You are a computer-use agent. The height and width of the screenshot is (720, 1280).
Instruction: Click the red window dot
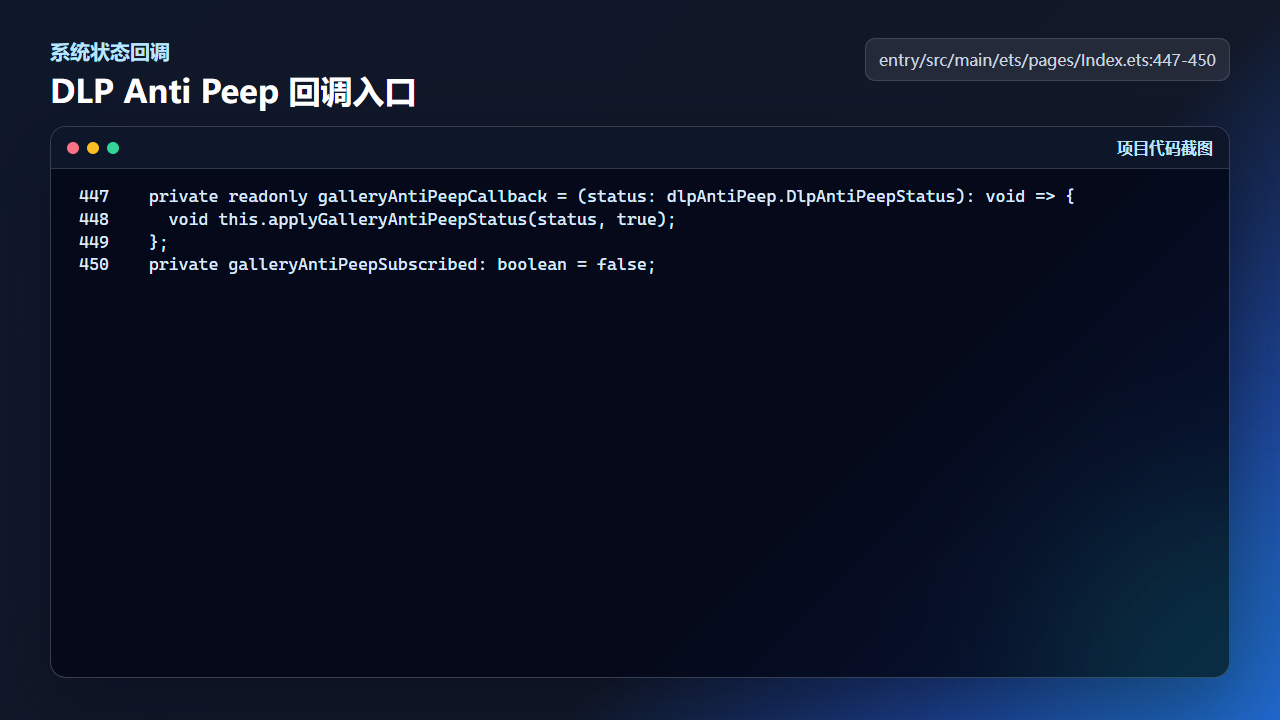click(73, 148)
